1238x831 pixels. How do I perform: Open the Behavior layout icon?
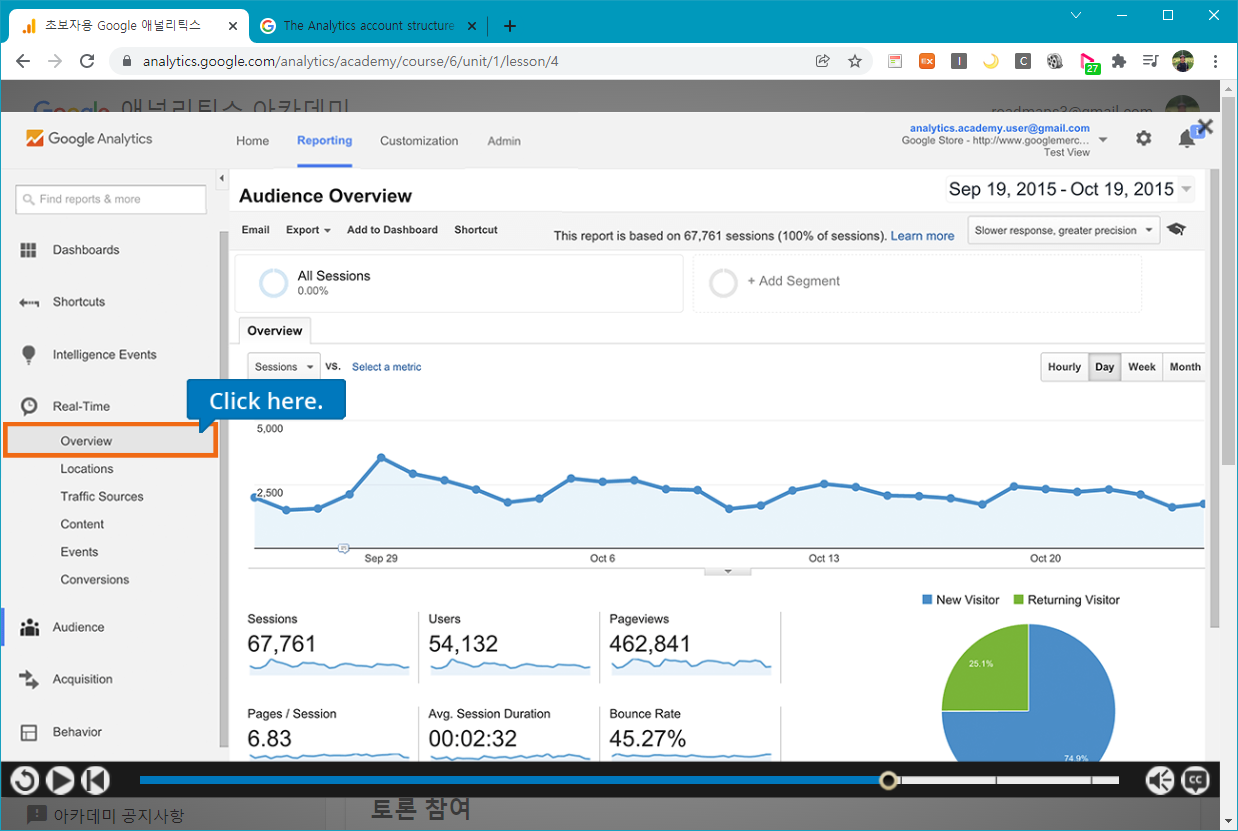29,732
